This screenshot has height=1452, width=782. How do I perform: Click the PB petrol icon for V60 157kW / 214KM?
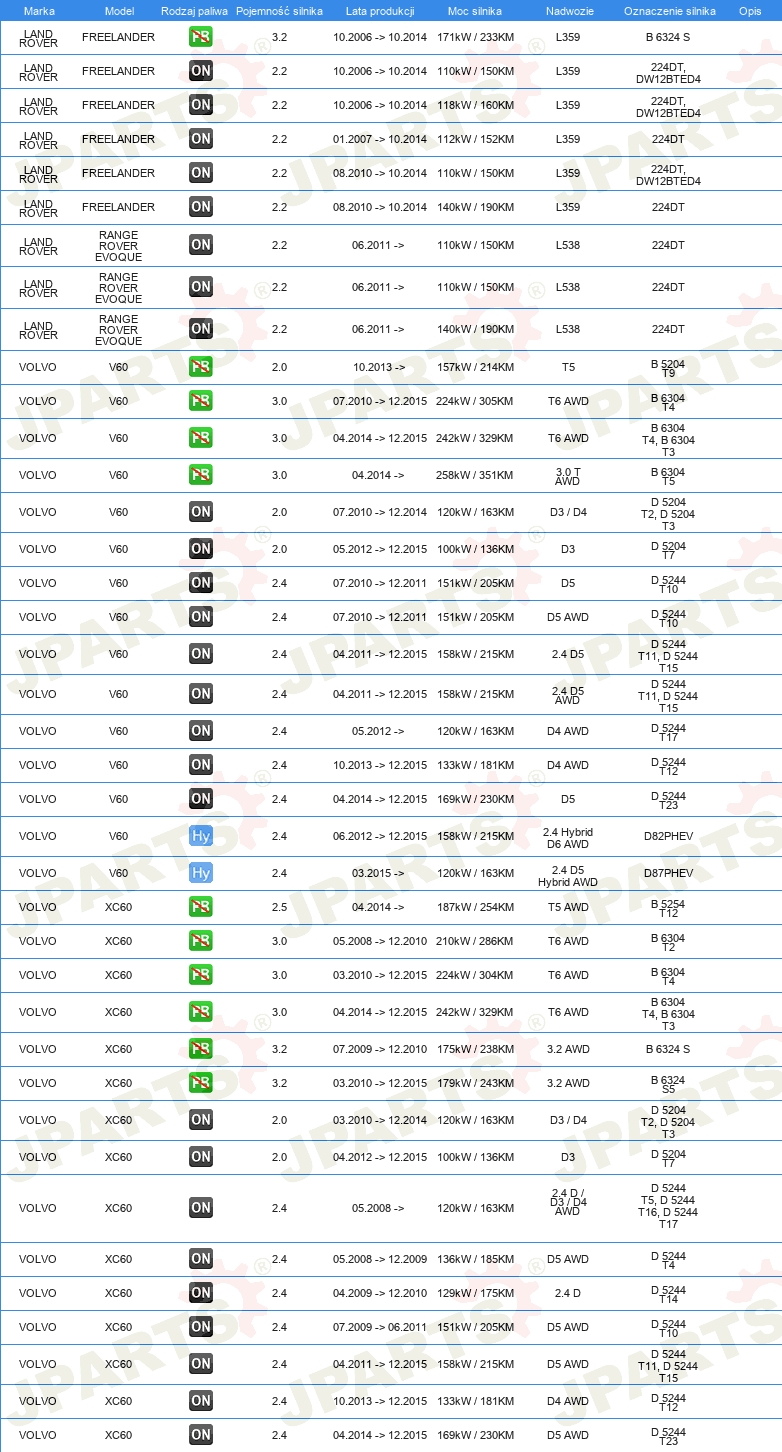[x=201, y=367]
